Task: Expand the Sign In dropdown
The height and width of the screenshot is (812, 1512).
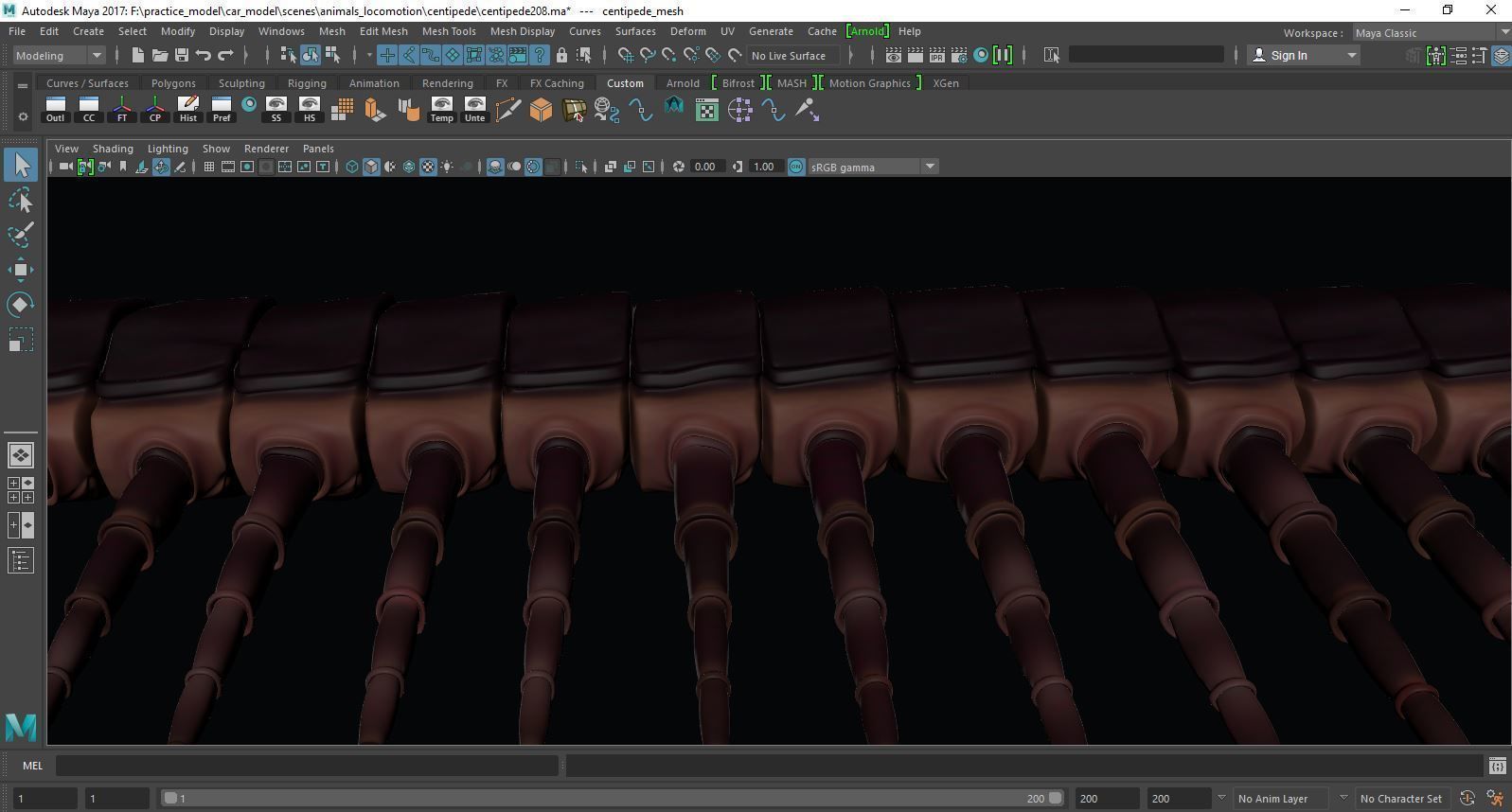Action: [1305, 55]
